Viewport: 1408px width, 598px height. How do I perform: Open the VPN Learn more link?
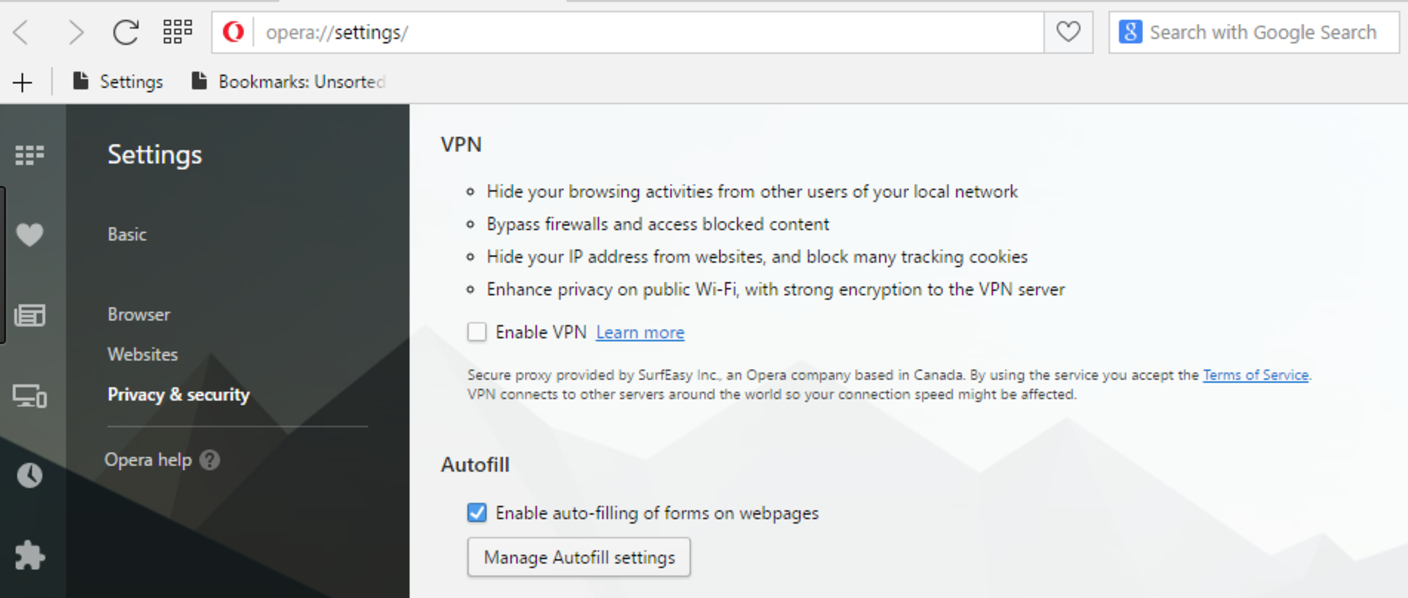click(640, 333)
